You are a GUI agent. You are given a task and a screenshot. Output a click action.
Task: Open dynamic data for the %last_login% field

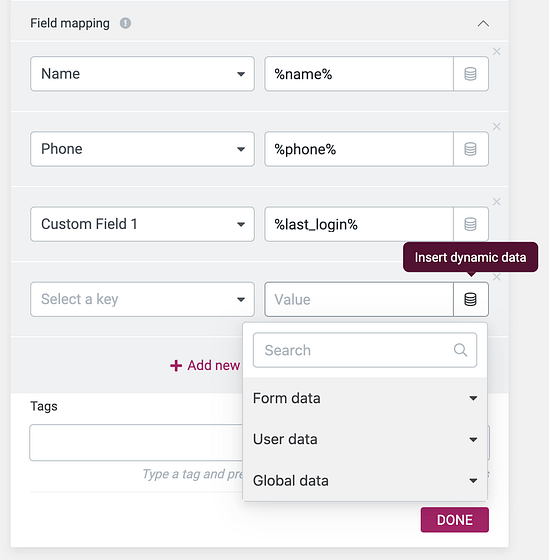[470, 224]
